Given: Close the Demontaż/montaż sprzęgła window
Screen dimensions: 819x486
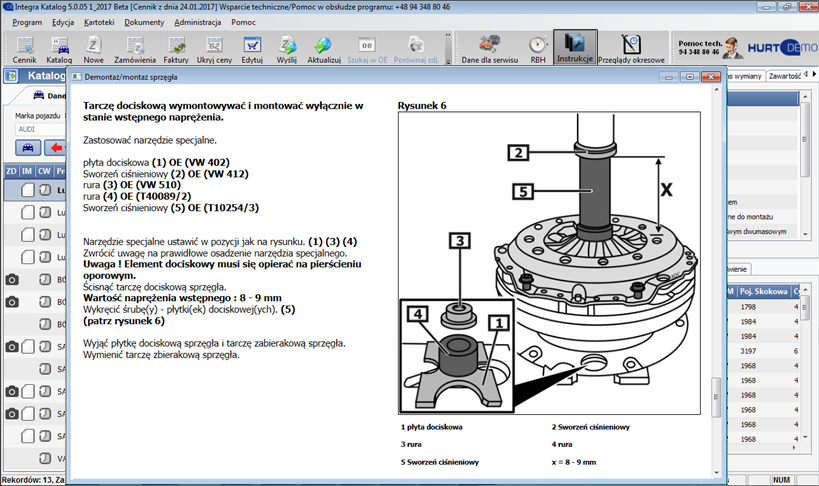Looking at the screenshot, I should tap(710, 77).
